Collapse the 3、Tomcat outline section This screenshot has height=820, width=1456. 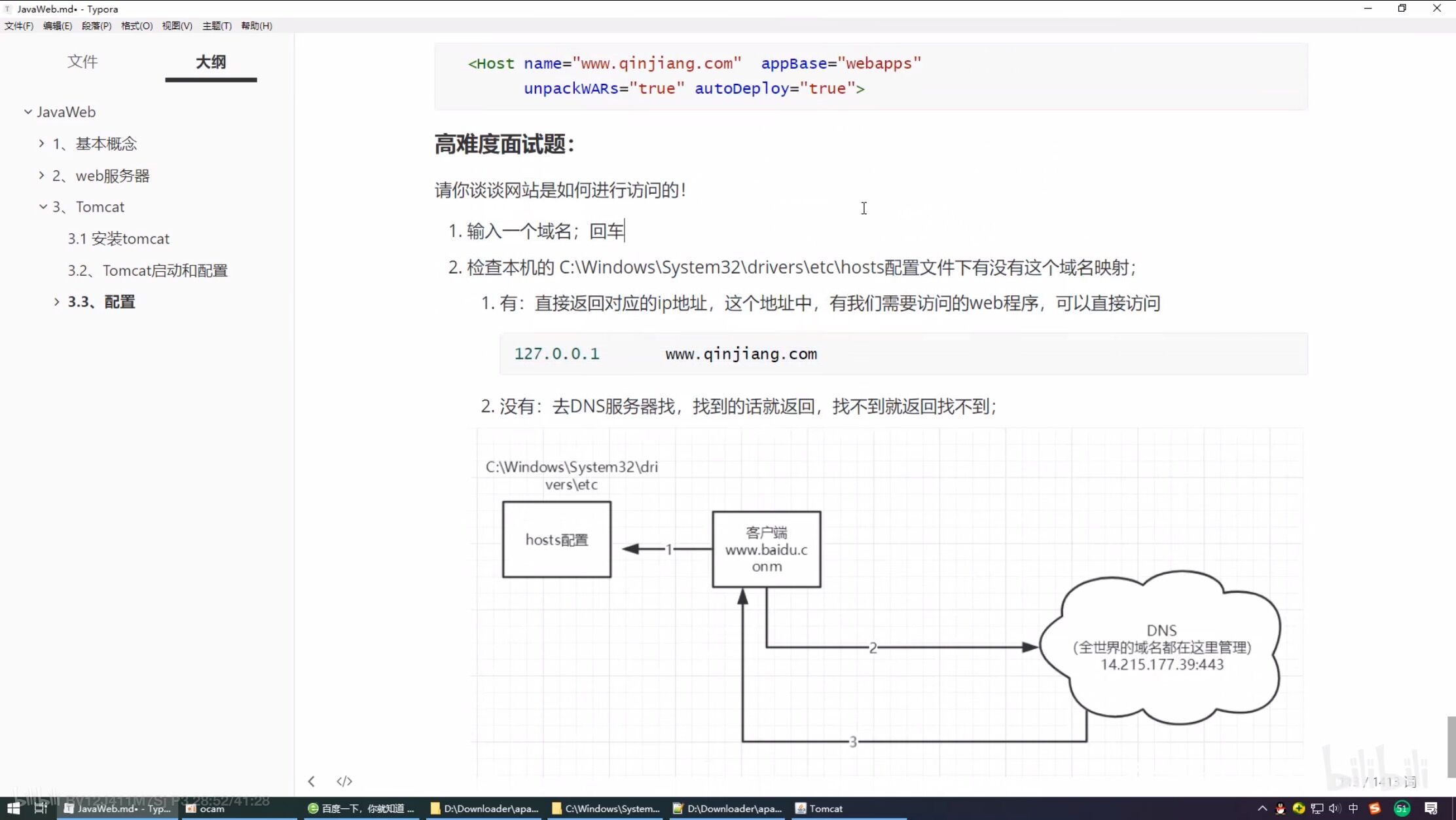coord(43,207)
